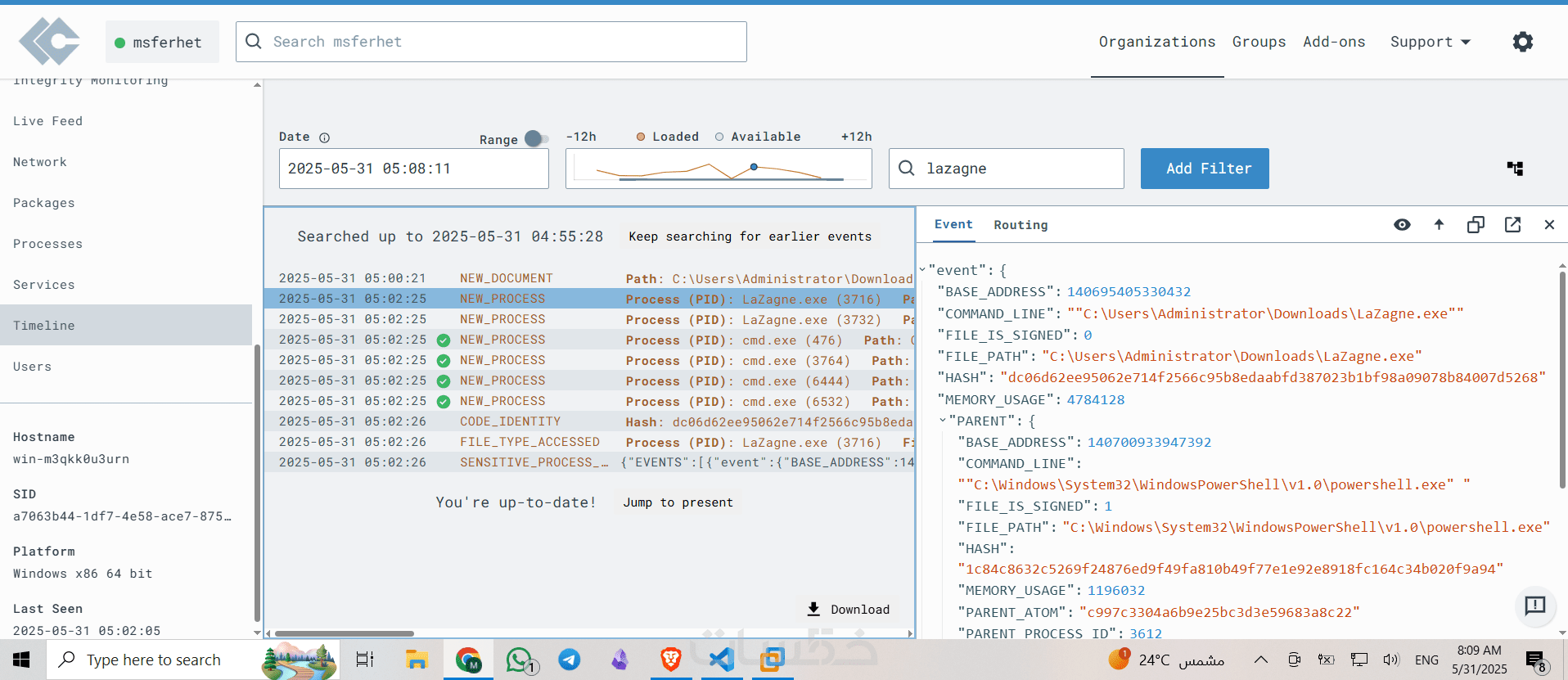Click the blue marker on the timeline graph

tap(754, 167)
